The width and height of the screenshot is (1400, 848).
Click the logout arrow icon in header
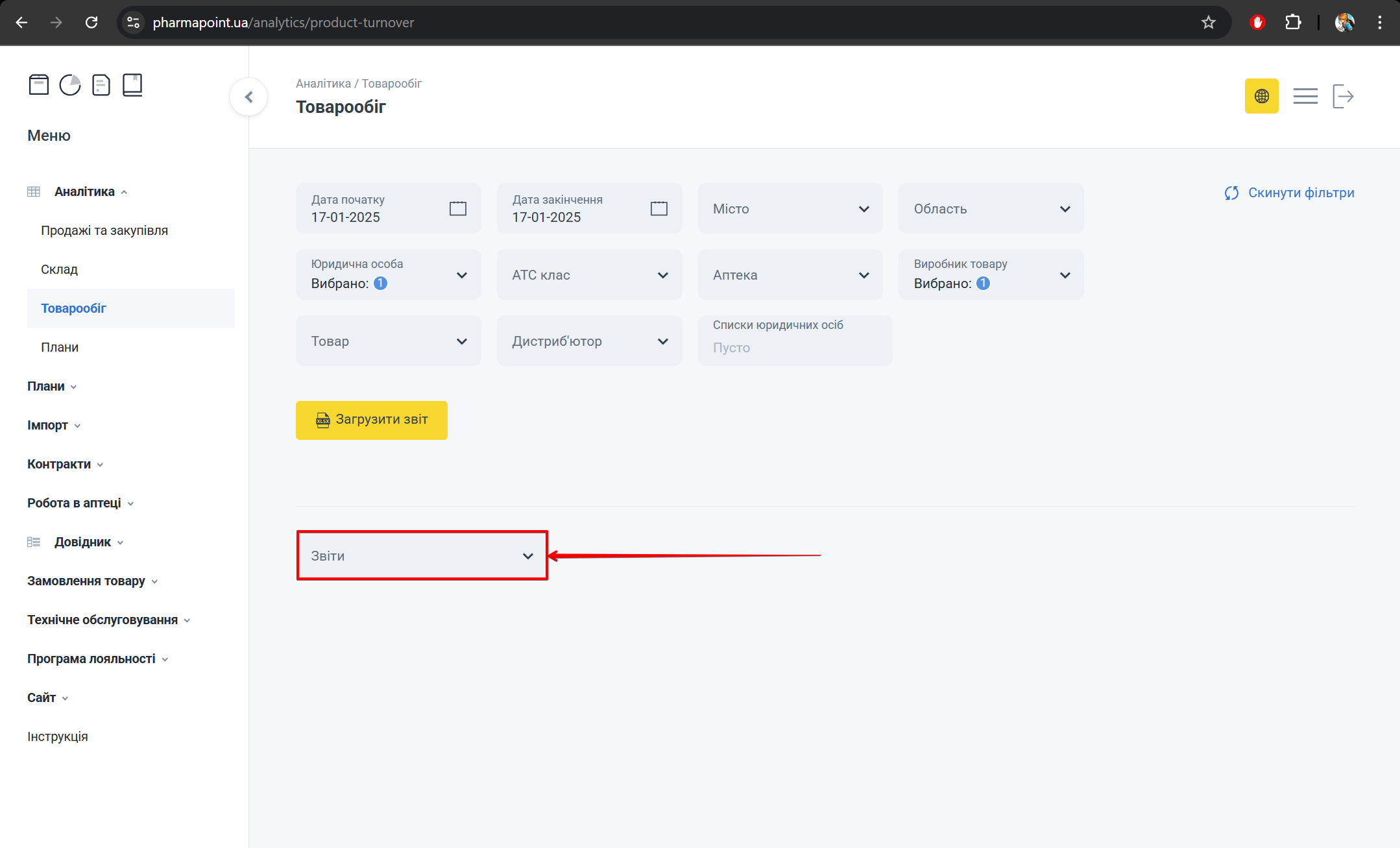[1342, 97]
